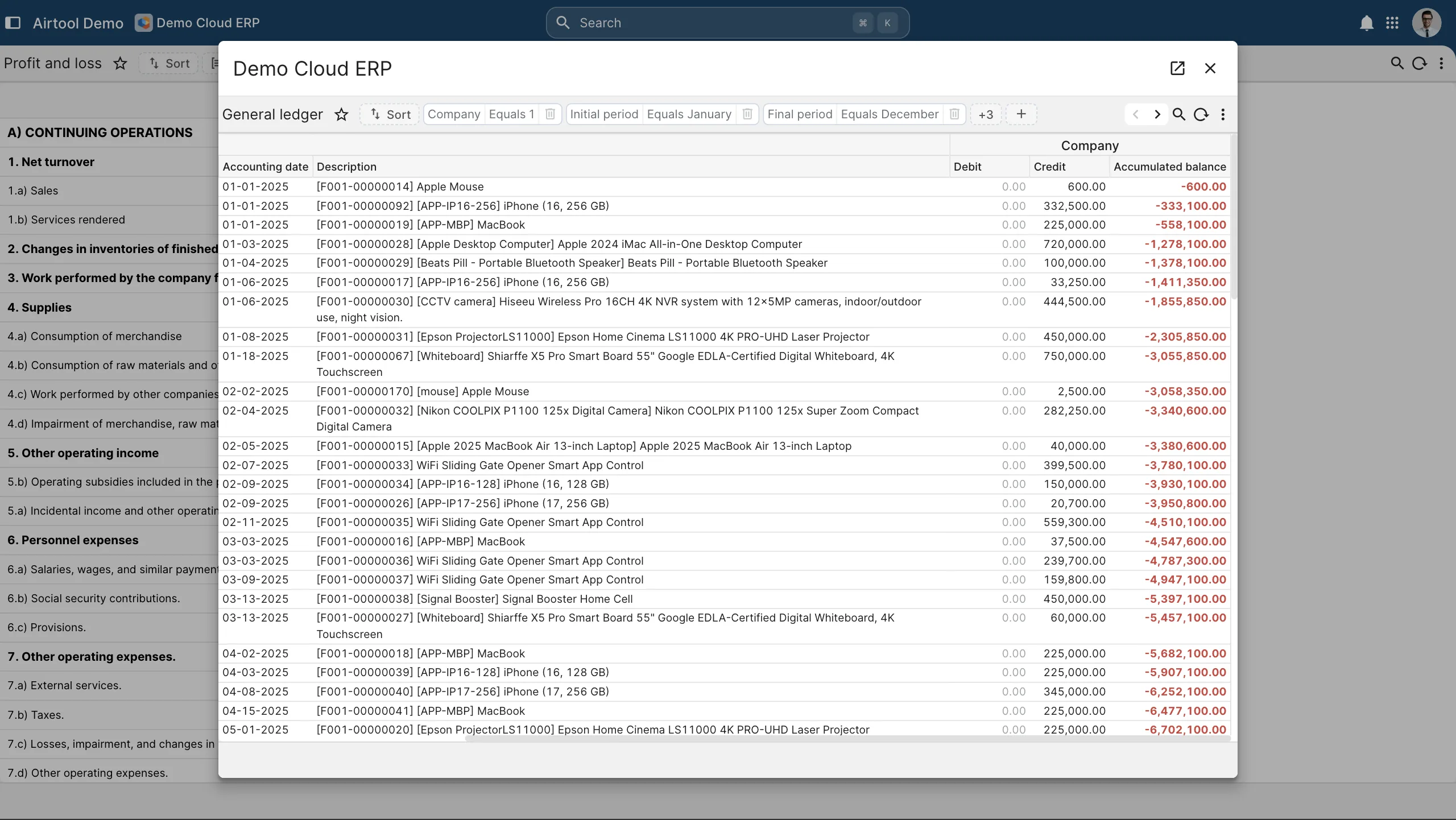
Task: Click the top Search field
Action: (x=727, y=23)
